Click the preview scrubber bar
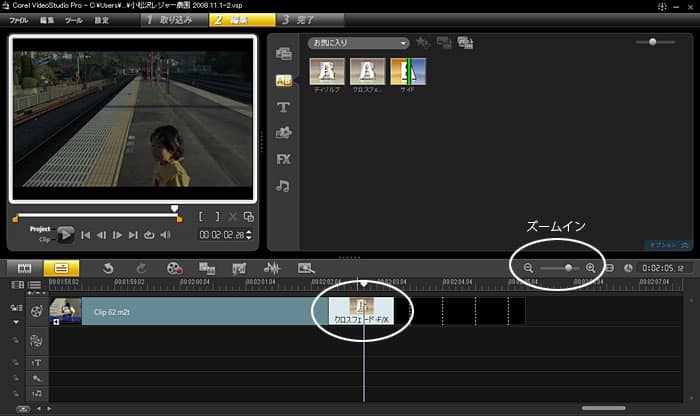The width and height of the screenshot is (700, 416). click(x=97, y=215)
